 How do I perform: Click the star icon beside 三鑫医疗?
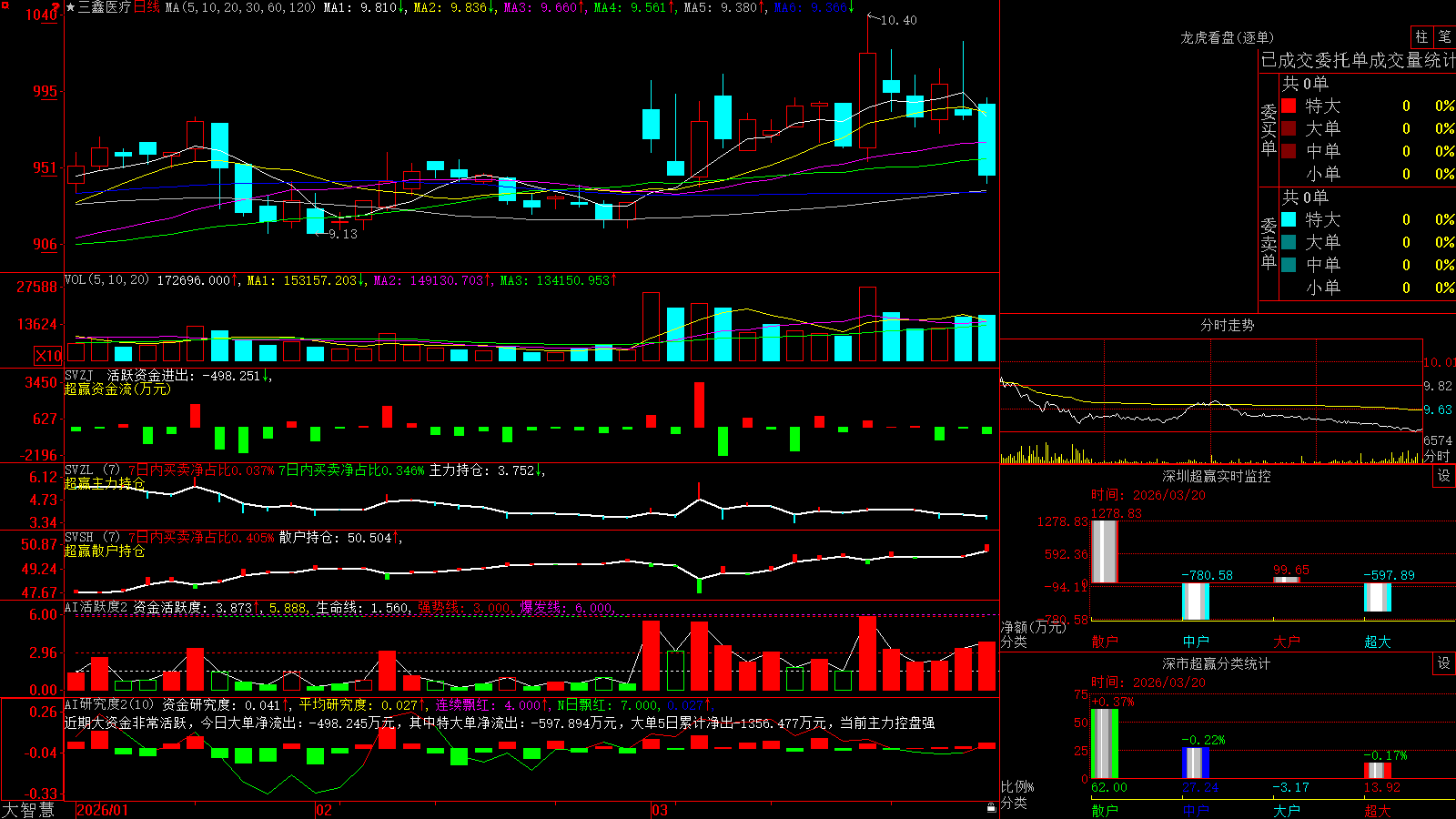tap(71, 7)
